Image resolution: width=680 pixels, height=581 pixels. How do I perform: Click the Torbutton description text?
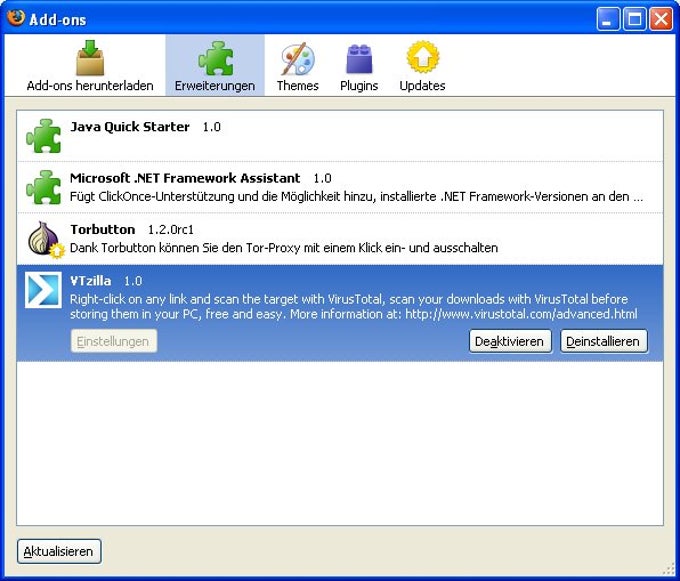point(284,248)
